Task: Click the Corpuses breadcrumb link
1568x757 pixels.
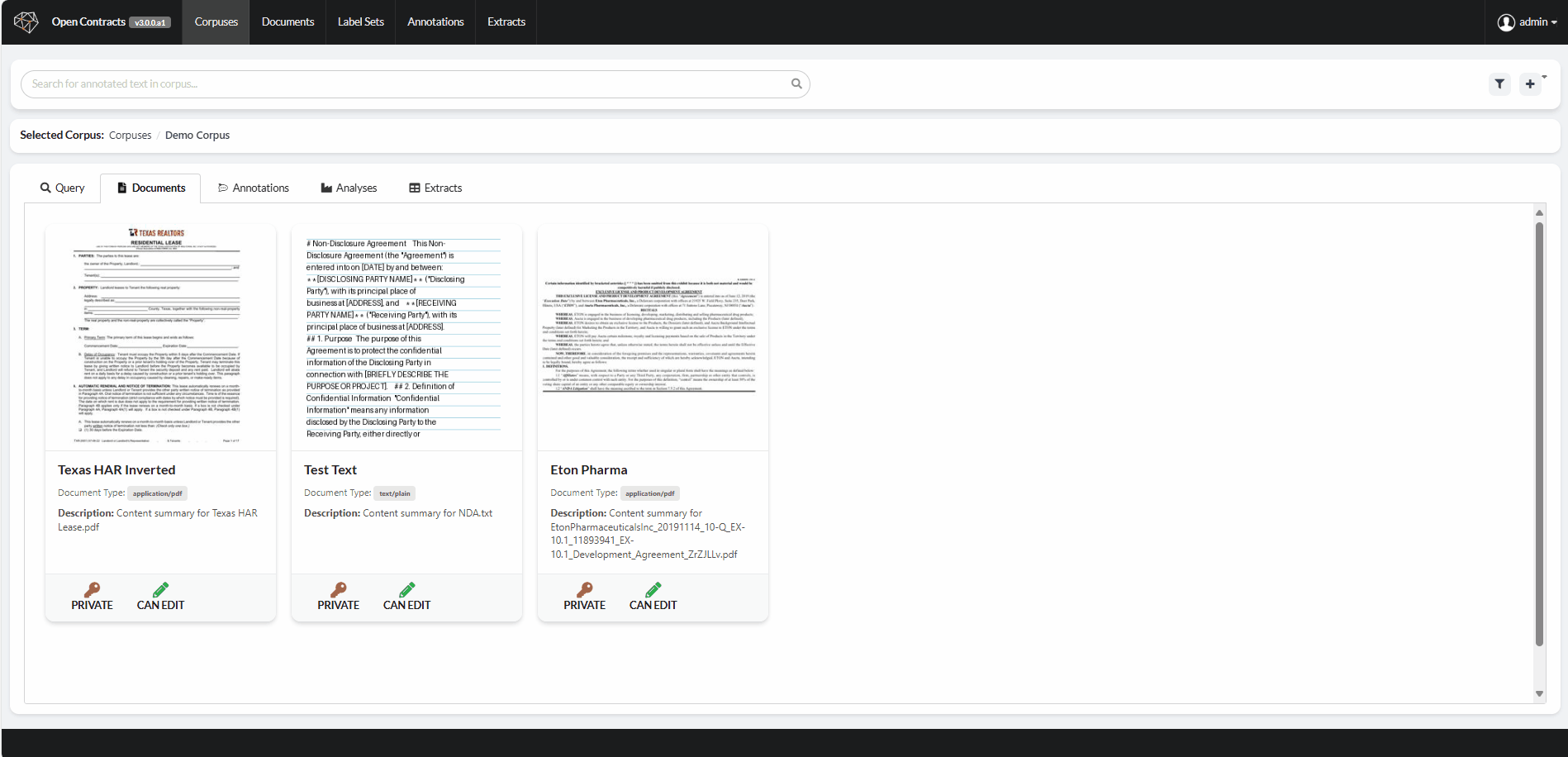Action: [130, 135]
